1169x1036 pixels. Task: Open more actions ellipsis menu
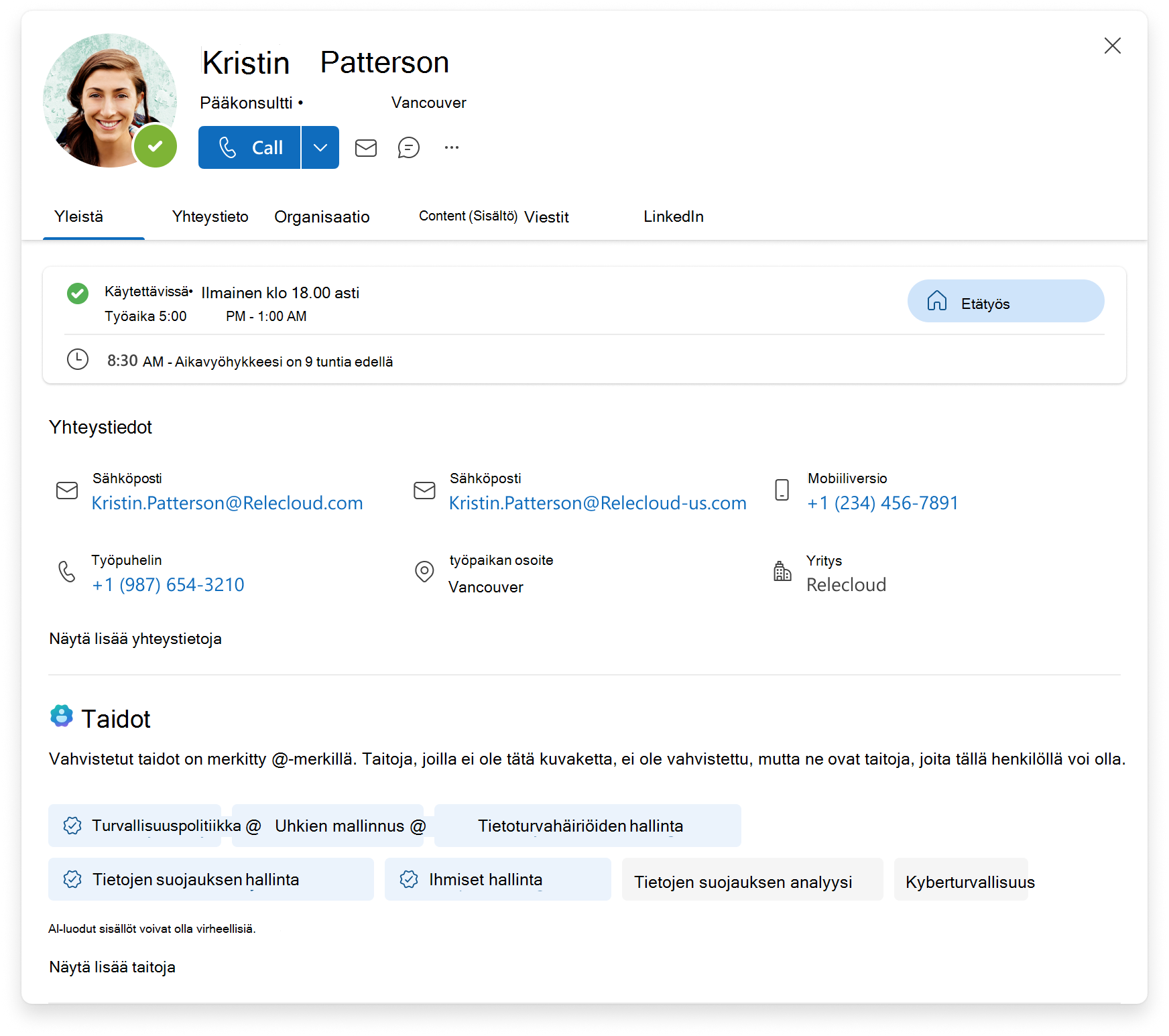[452, 147]
